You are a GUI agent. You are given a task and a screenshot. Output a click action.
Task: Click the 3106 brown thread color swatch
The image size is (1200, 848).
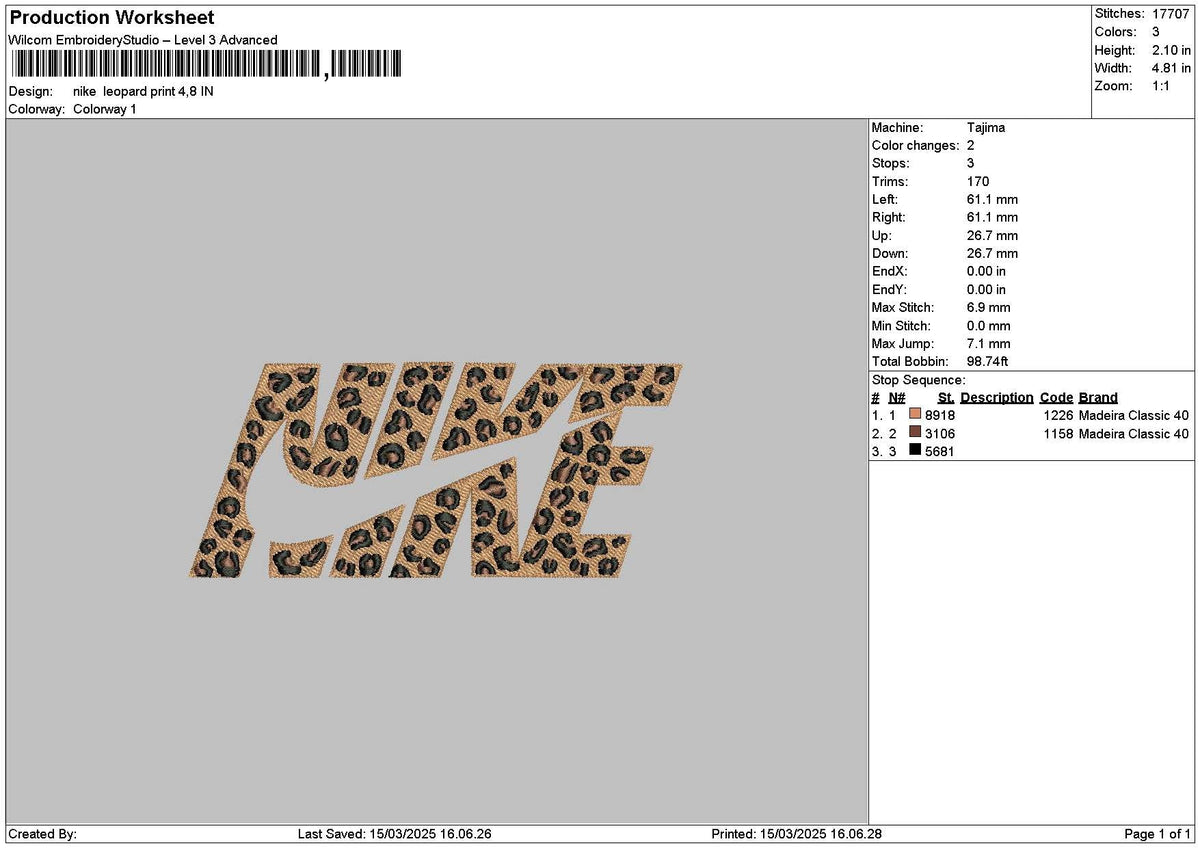pyautogui.click(x=915, y=433)
